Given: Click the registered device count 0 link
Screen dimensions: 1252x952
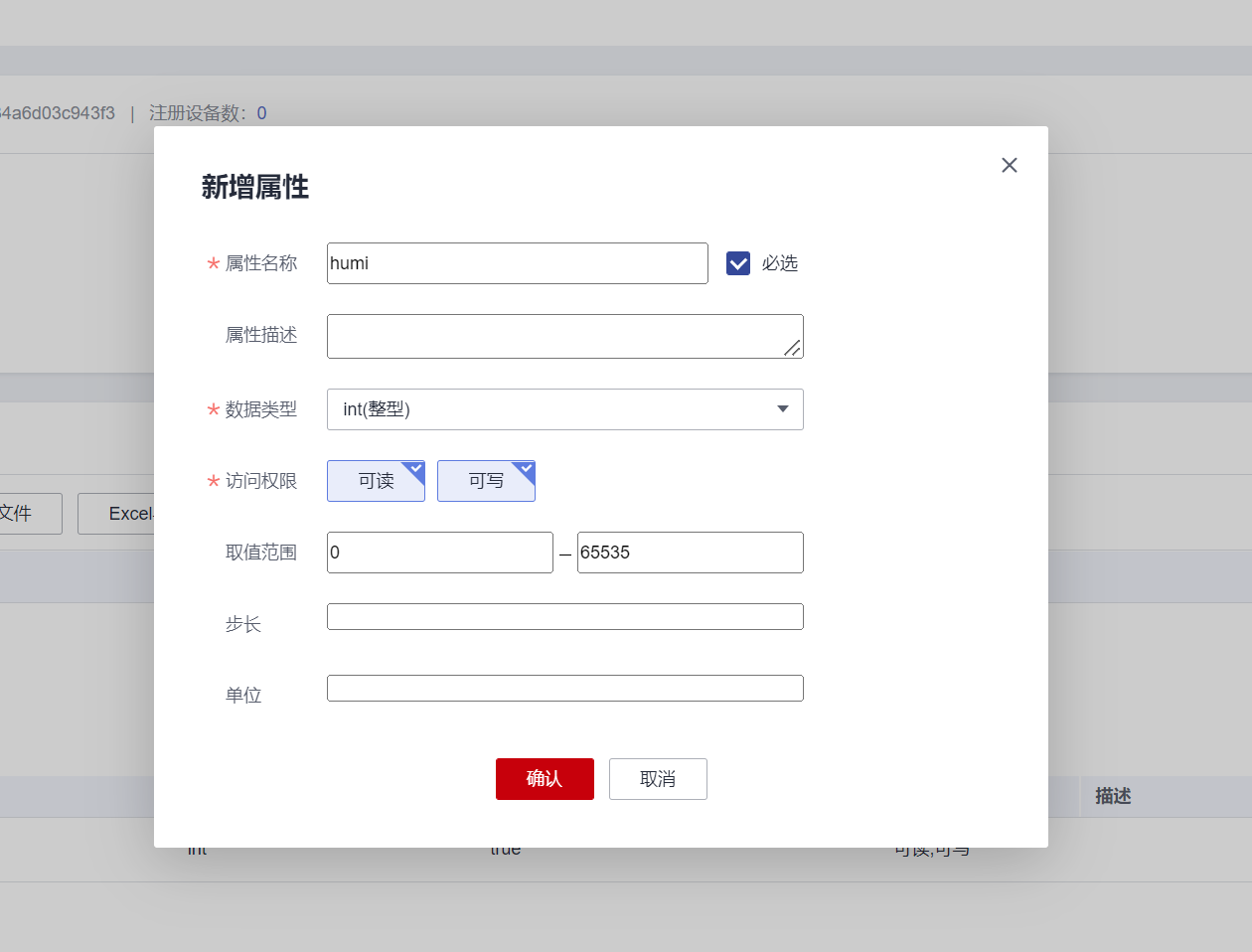Looking at the screenshot, I should click(261, 113).
